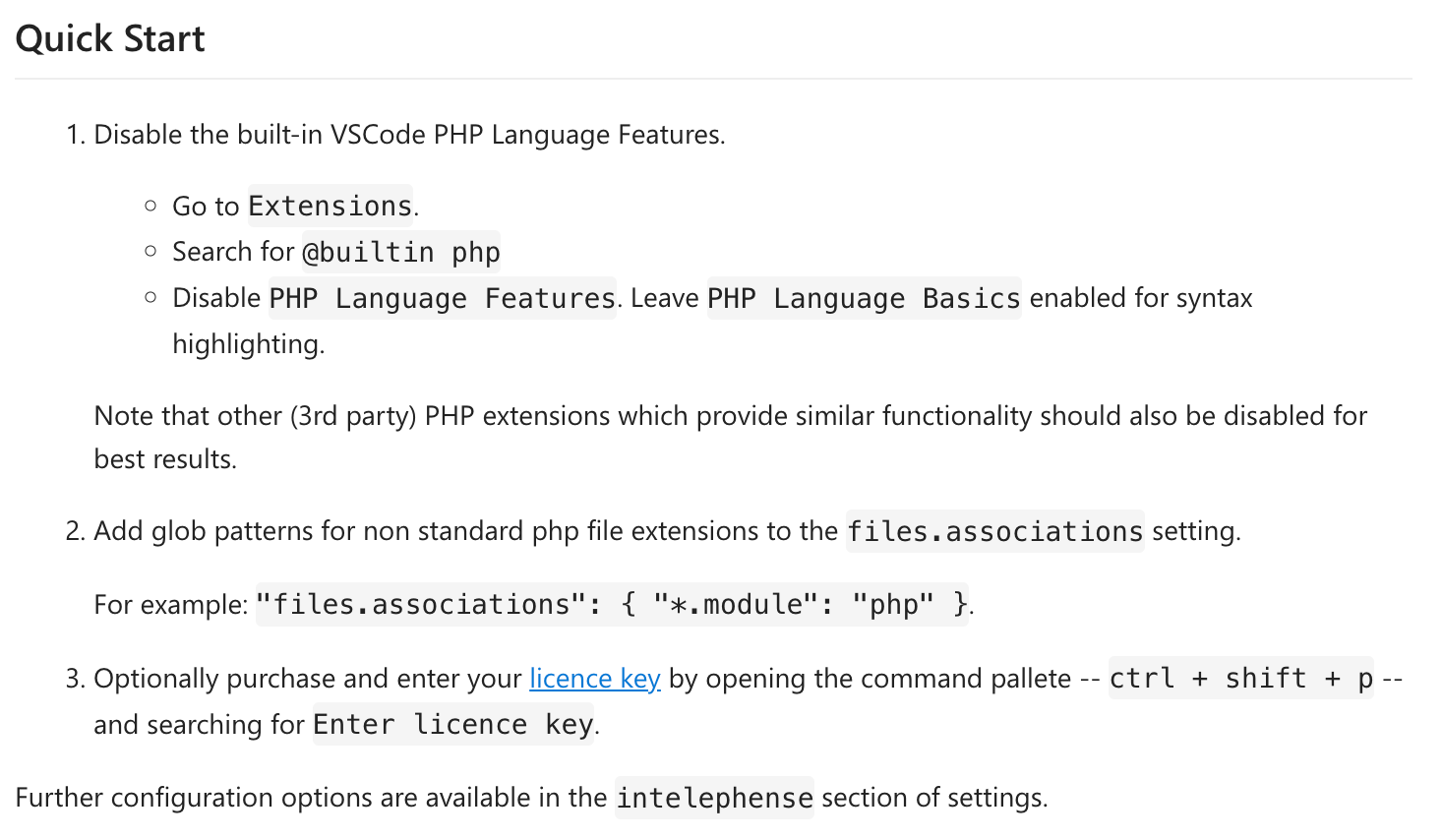This screenshot has height=840, width=1442.
Task: Click the Extensions code label
Action: (x=330, y=206)
